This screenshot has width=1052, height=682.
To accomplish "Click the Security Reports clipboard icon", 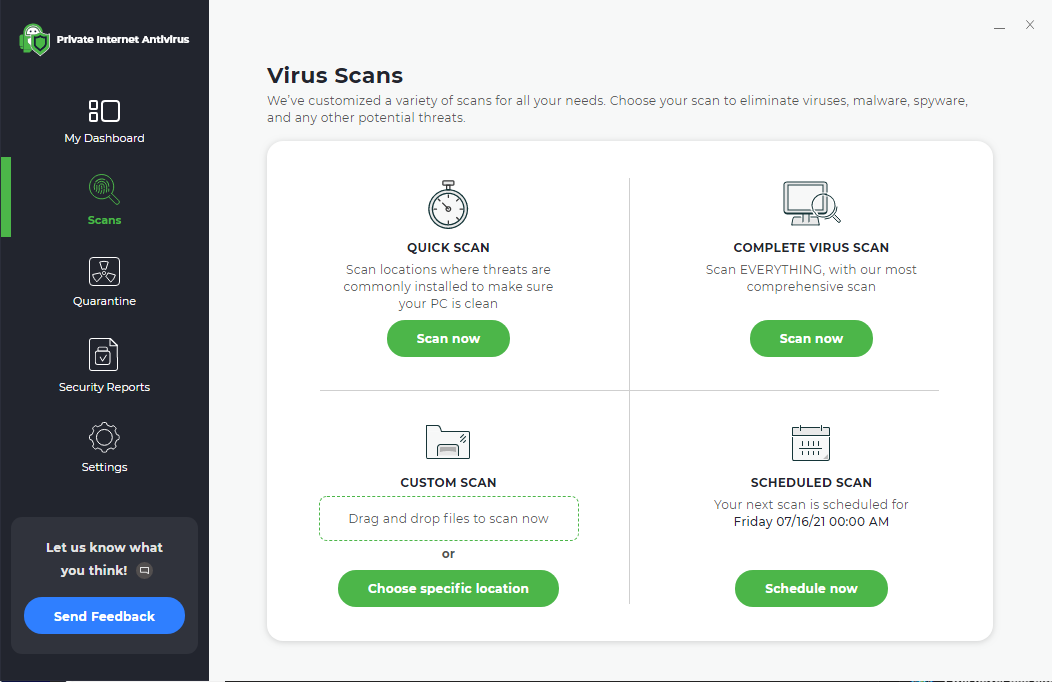I will [x=104, y=354].
